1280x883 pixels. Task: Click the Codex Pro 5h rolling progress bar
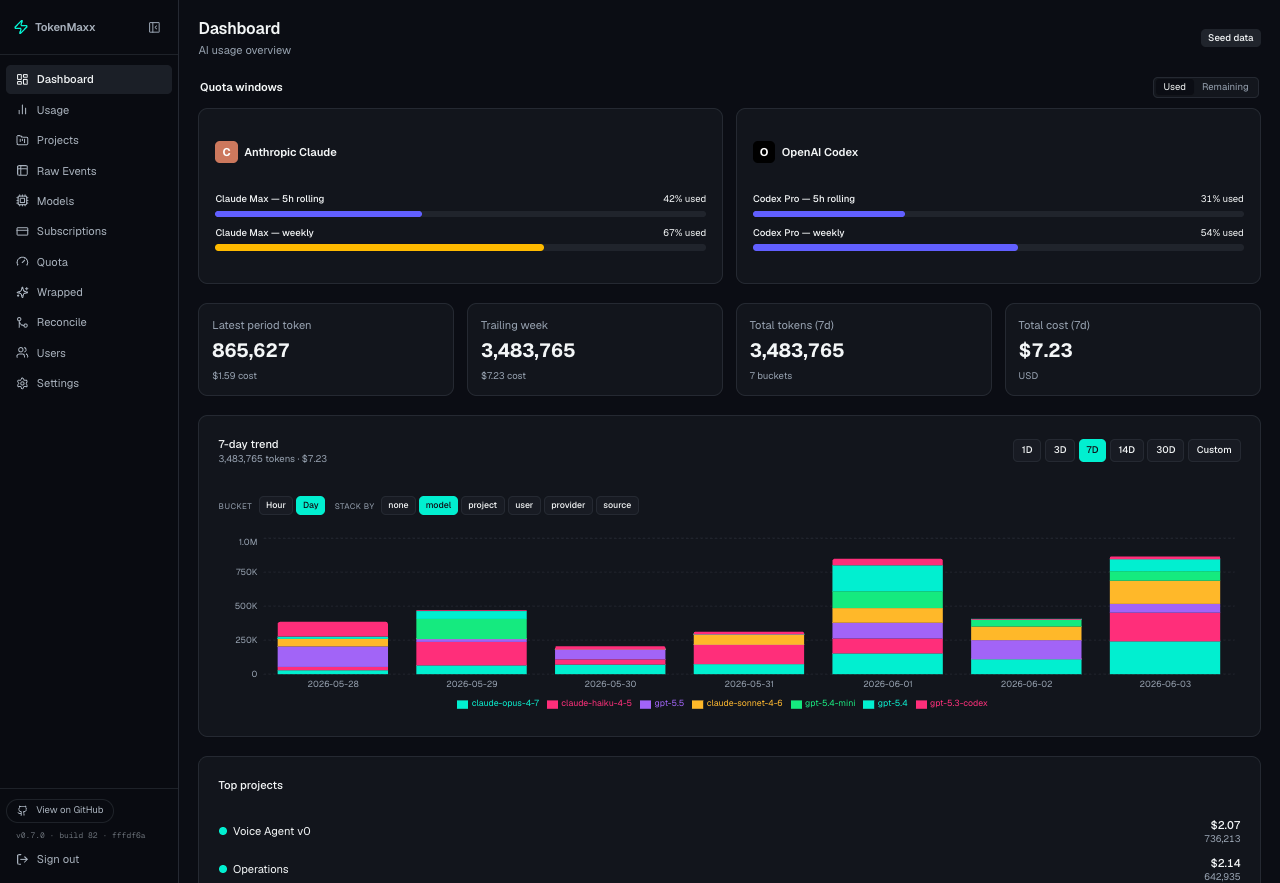click(x=998, y=214)
